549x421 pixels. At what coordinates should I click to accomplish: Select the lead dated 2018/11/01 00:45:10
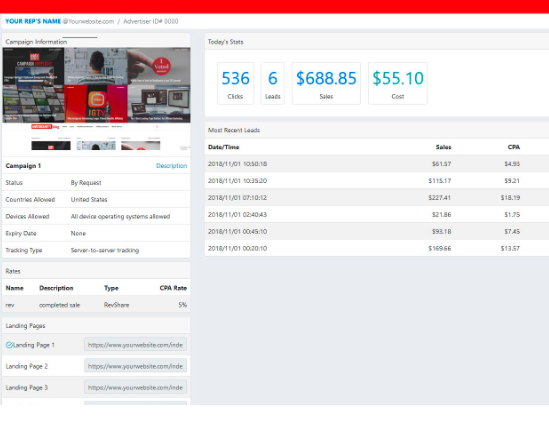pyautogui.click(x=377, y=231)
